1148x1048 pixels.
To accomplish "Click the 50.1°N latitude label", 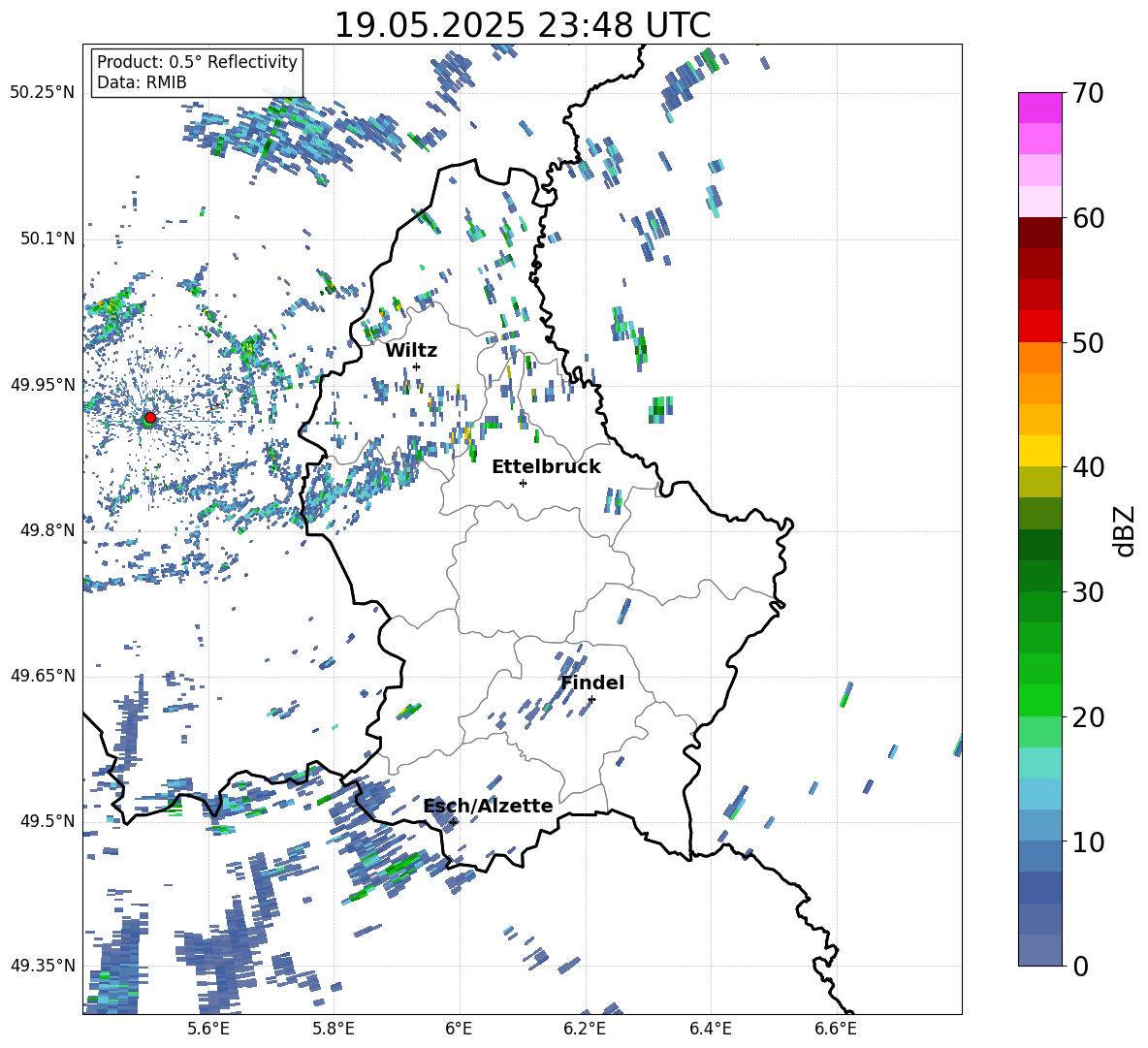I will click(x=48, y=238).
